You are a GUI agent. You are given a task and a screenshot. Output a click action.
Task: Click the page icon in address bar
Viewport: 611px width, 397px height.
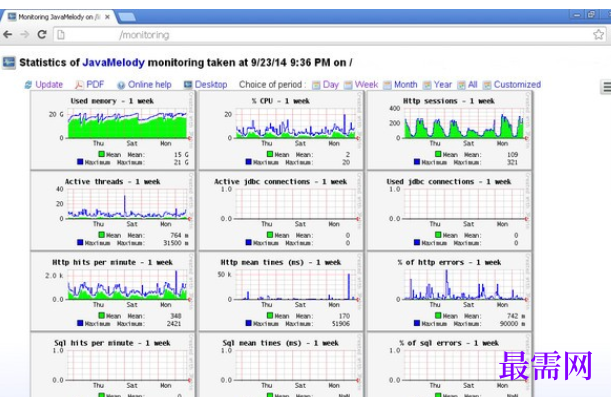point(61,35)
